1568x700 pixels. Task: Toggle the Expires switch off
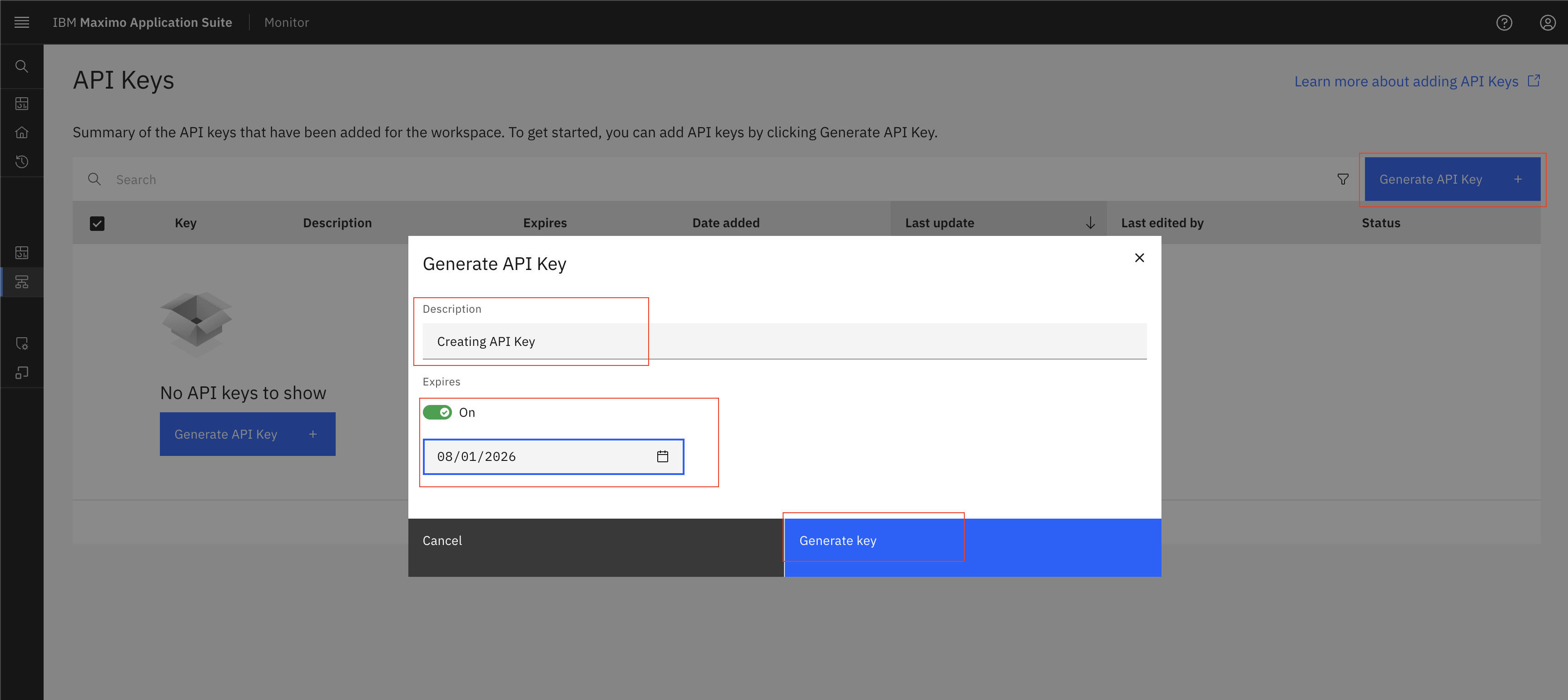(437, 412)
